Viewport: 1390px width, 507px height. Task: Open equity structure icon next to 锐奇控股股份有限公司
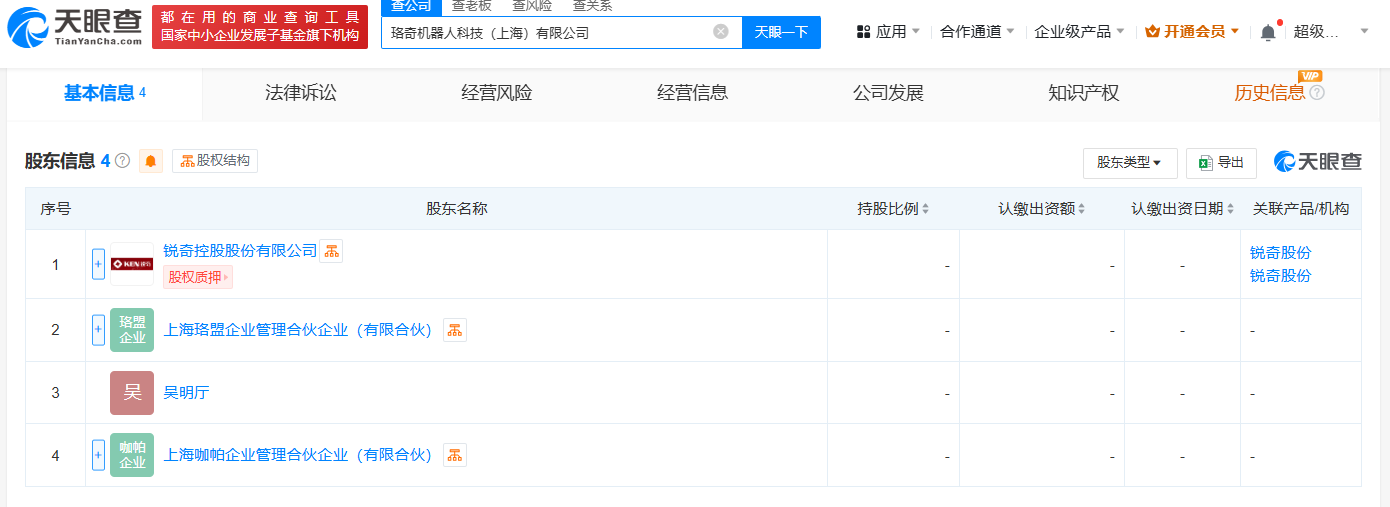tap(331, 251)
